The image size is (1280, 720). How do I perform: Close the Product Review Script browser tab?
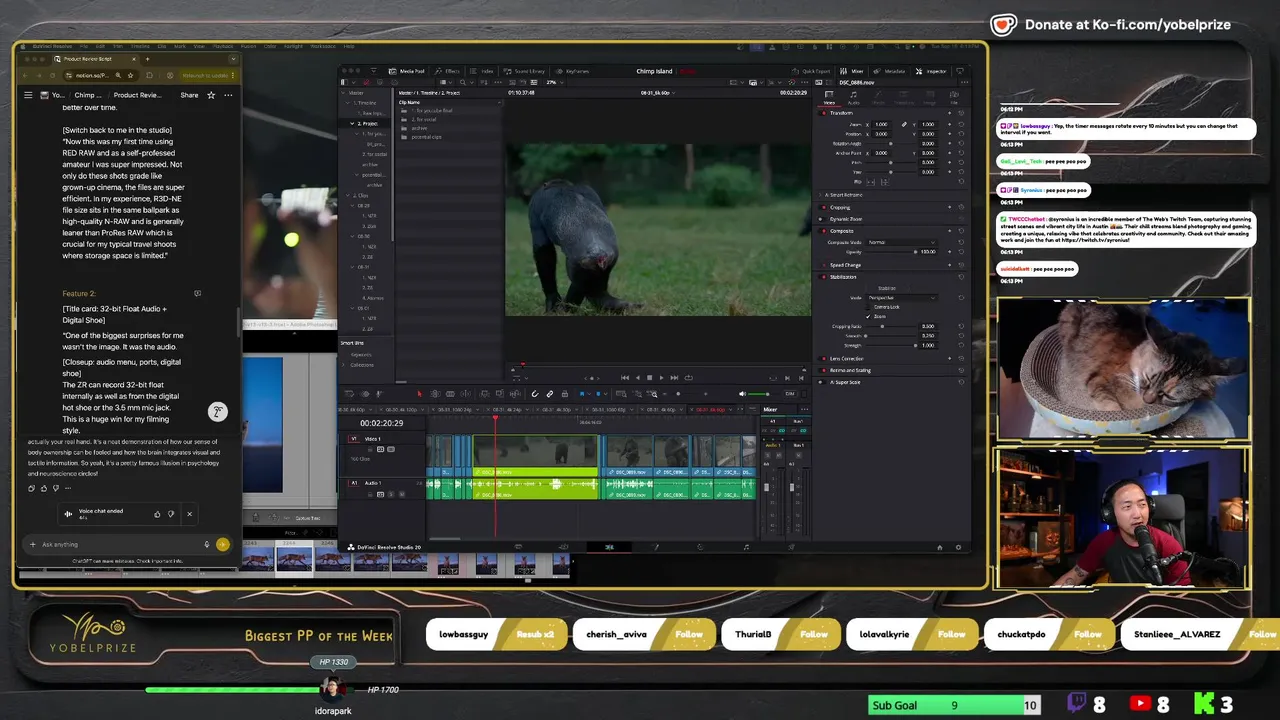[x=133, y=59]
